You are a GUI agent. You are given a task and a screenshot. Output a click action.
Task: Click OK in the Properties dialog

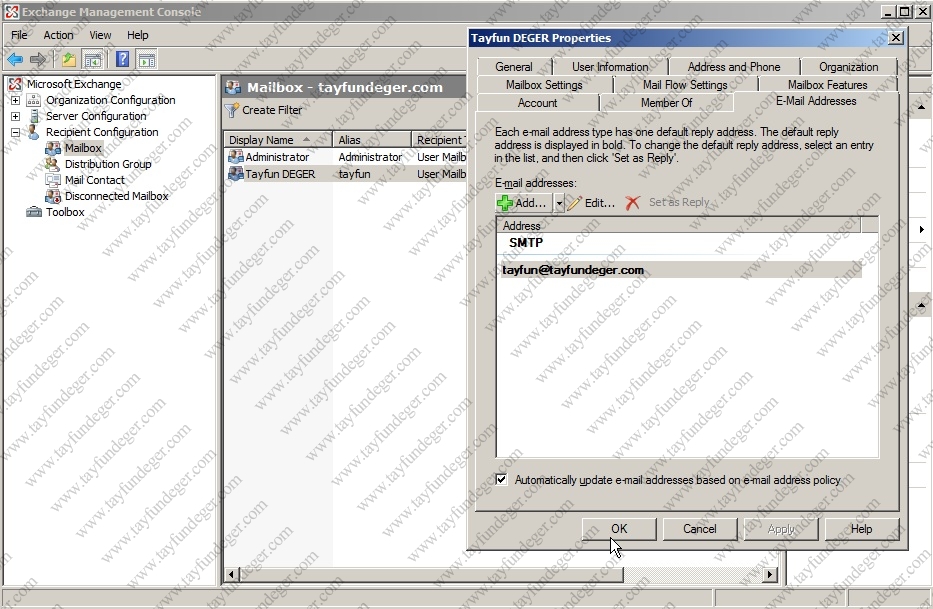point(619,529)
